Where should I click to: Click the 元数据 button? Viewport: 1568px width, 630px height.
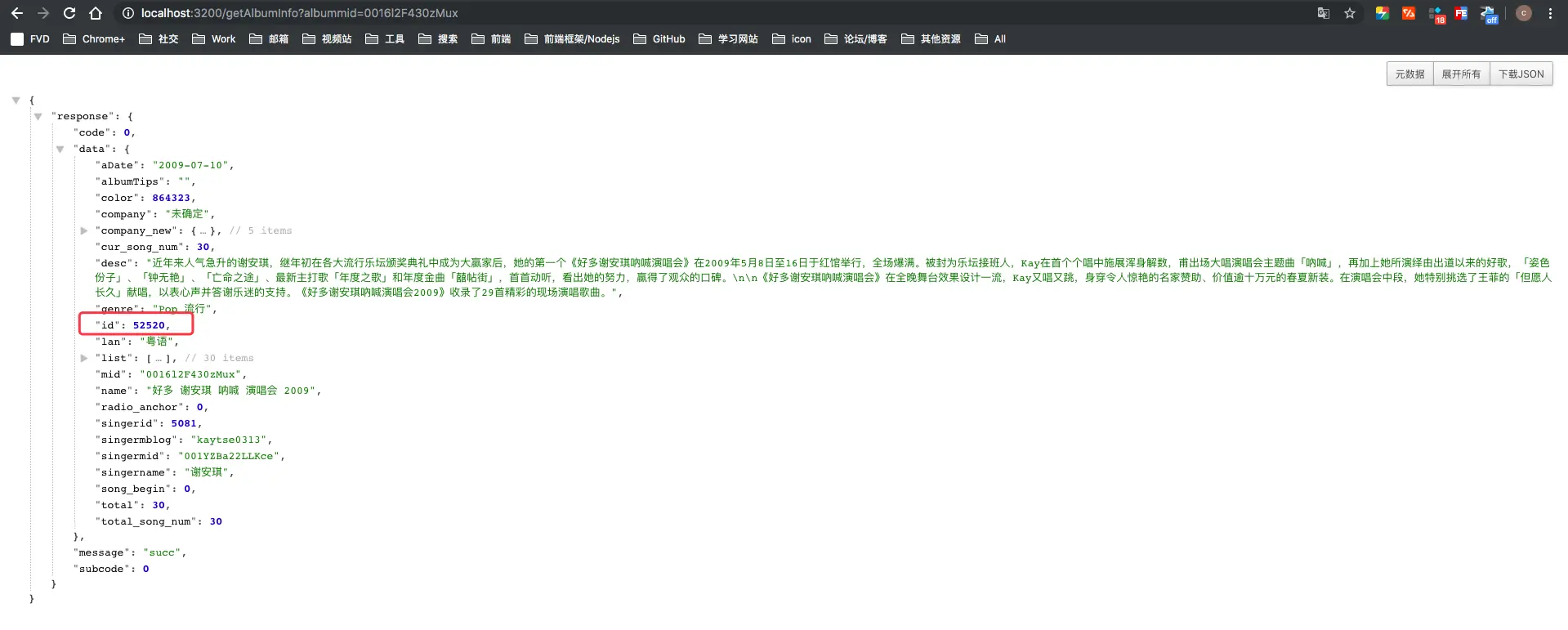point(1409,74)
